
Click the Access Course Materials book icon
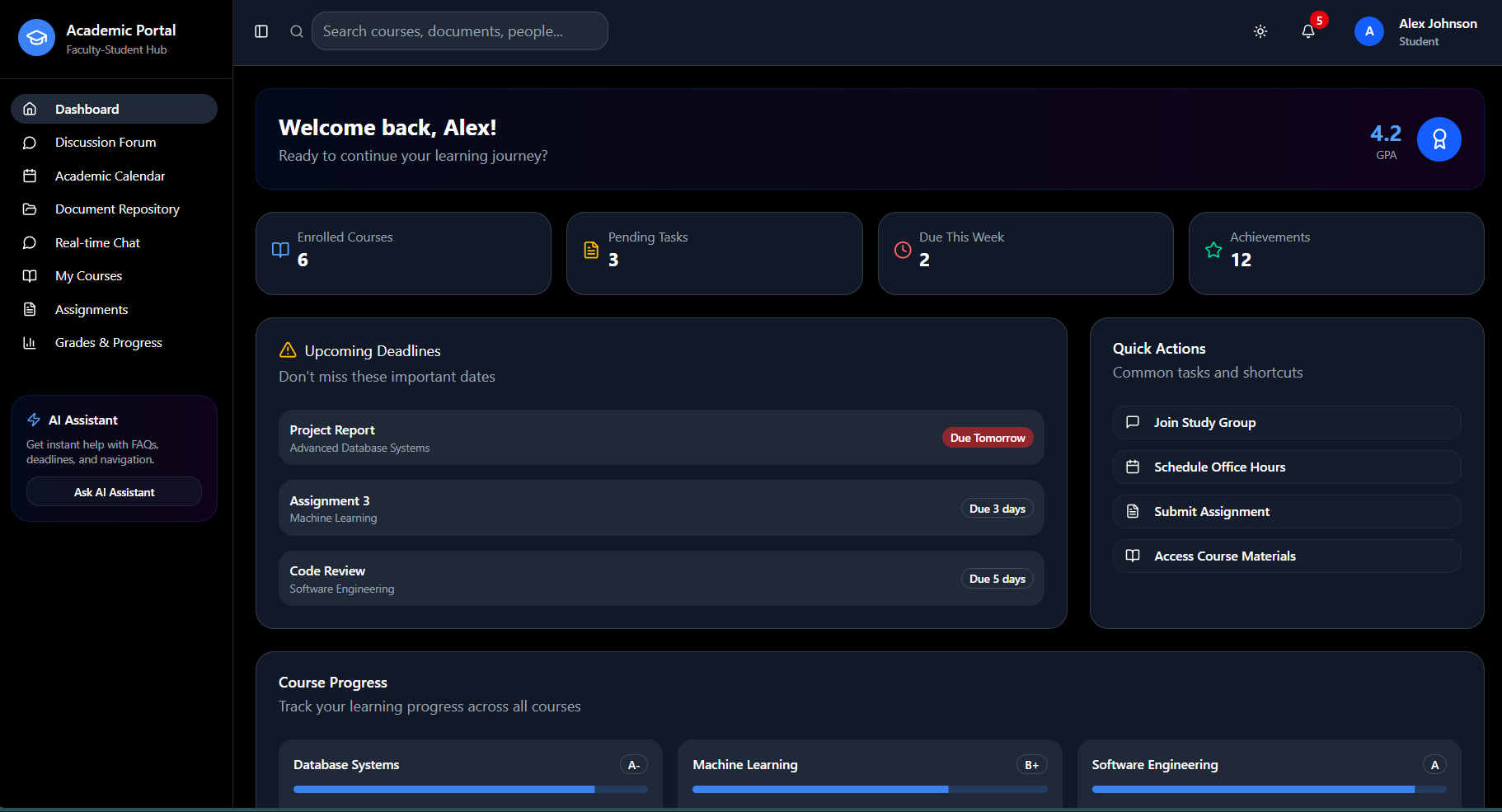1133,556
